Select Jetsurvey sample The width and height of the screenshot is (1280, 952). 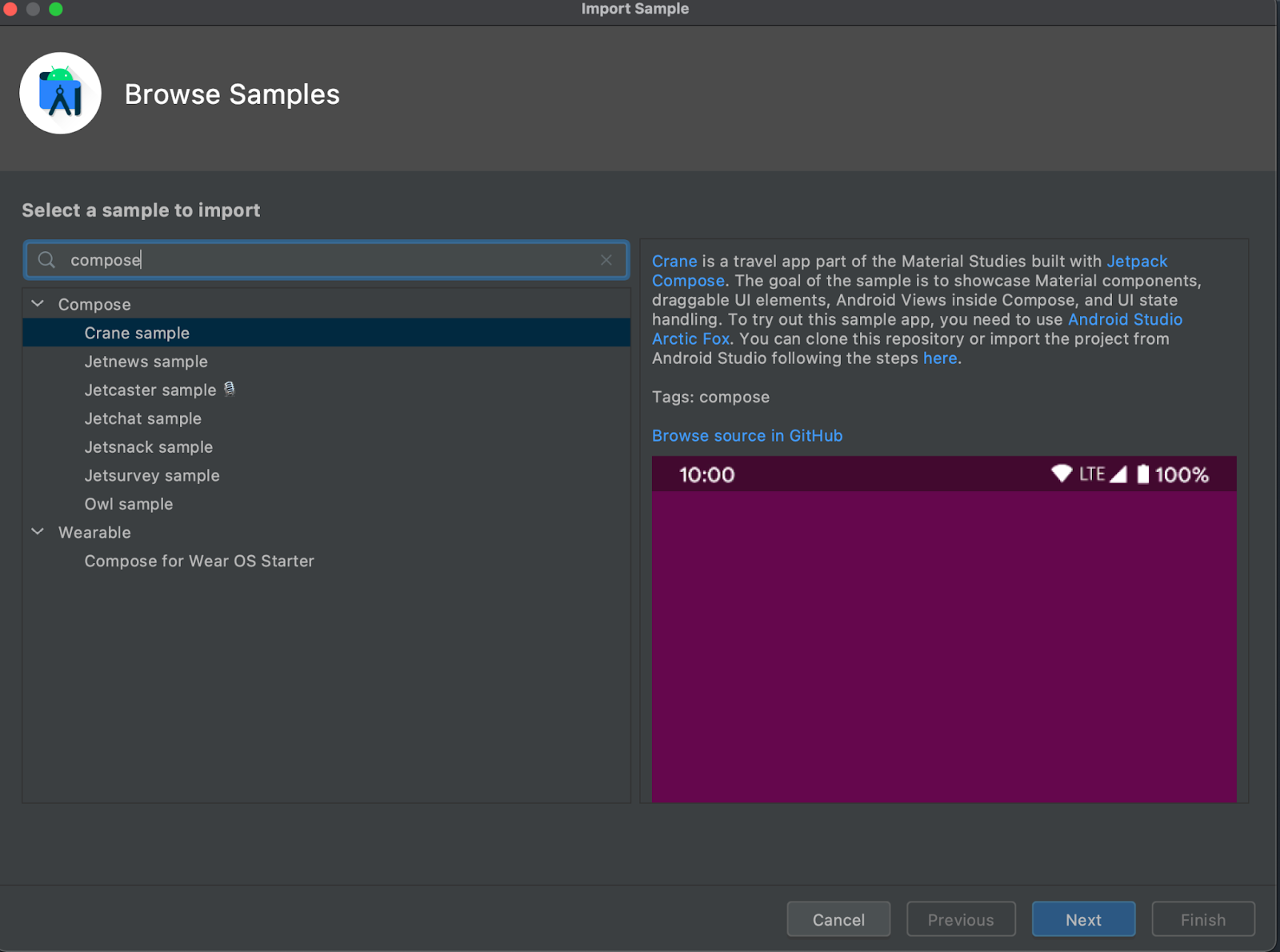[x=326, y=475]
